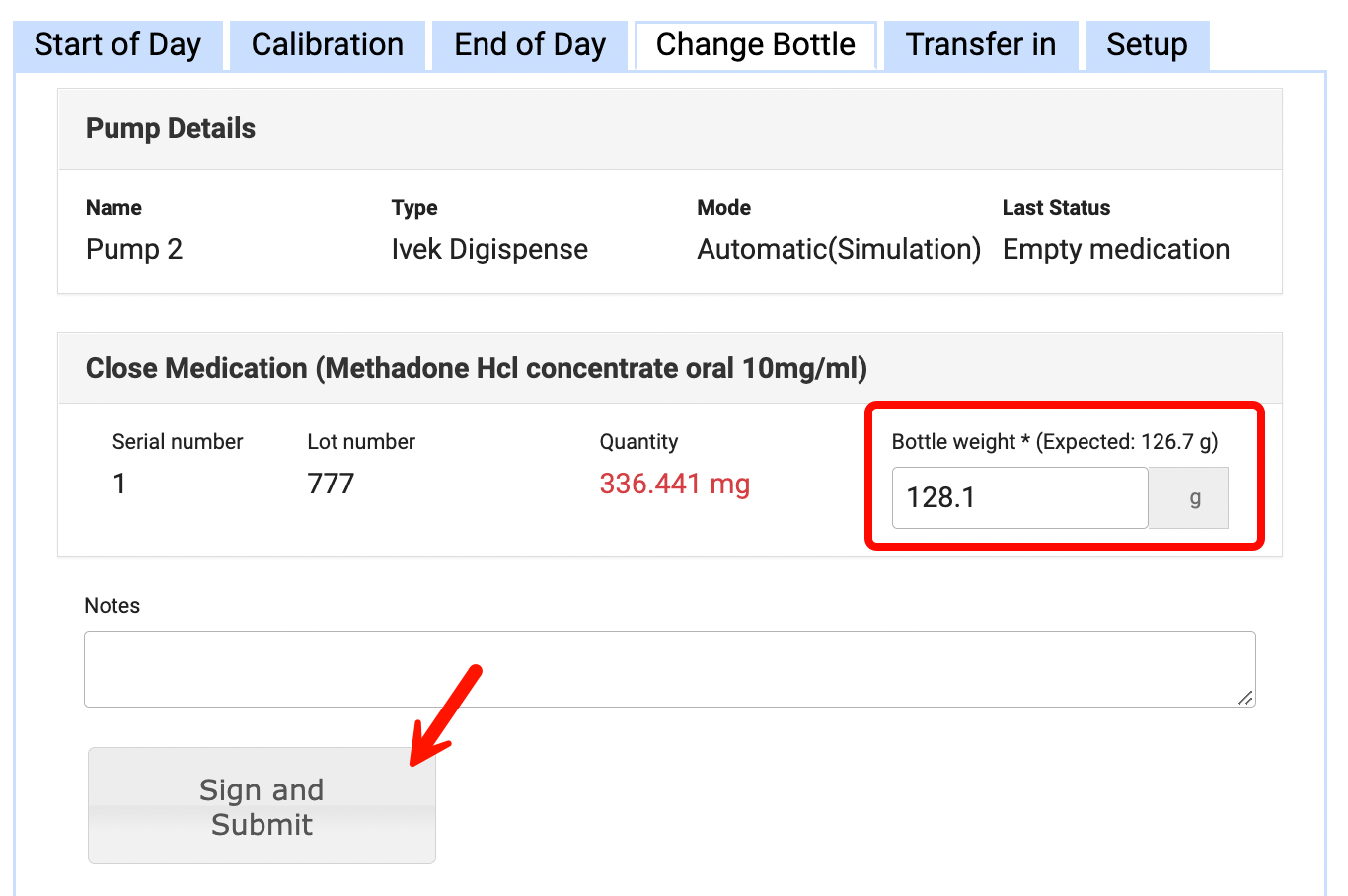Click the Pump 2 name value

tap(134, 249)
